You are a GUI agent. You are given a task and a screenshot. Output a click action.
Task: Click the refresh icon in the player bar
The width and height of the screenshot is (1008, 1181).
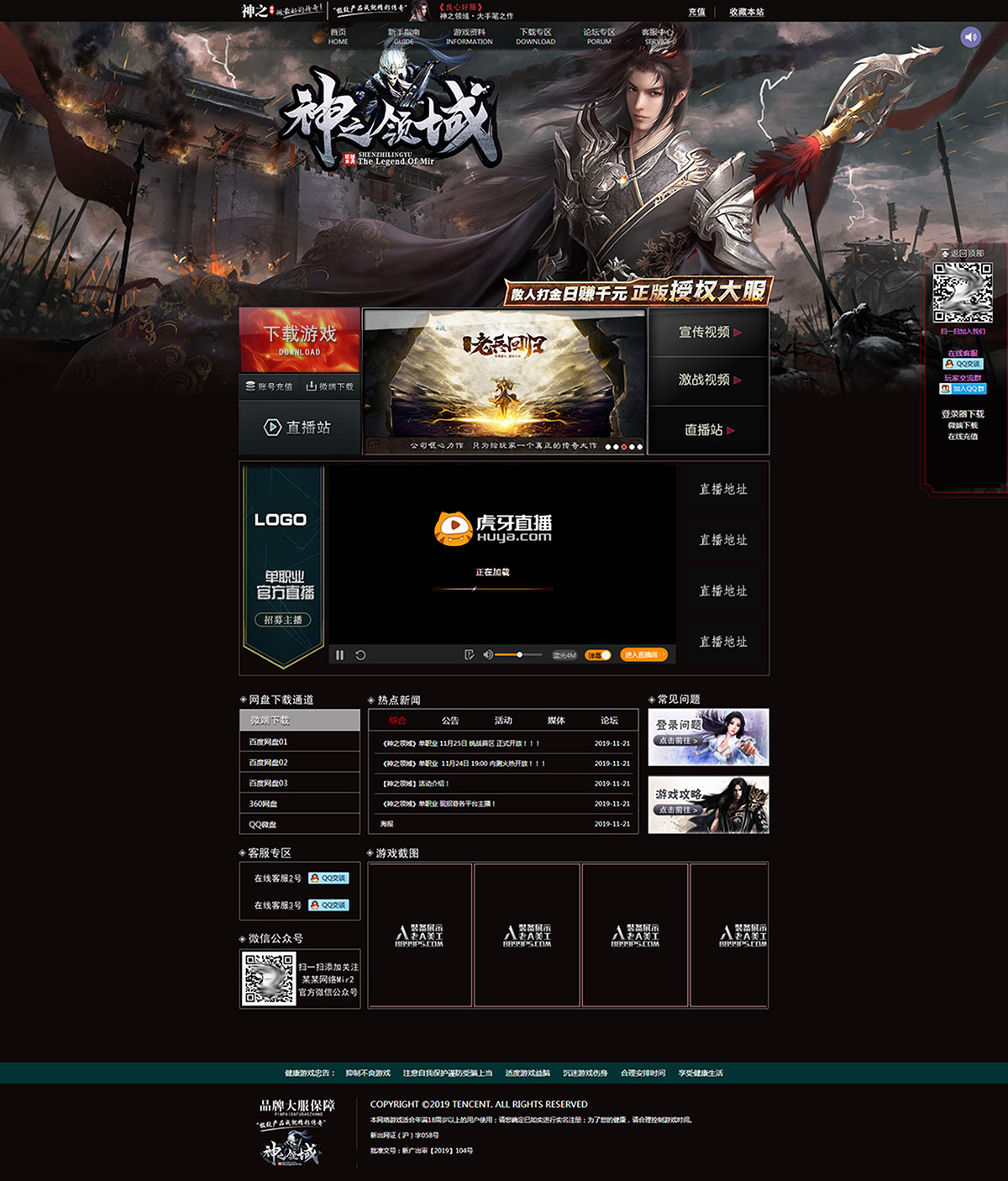[360, 655]
